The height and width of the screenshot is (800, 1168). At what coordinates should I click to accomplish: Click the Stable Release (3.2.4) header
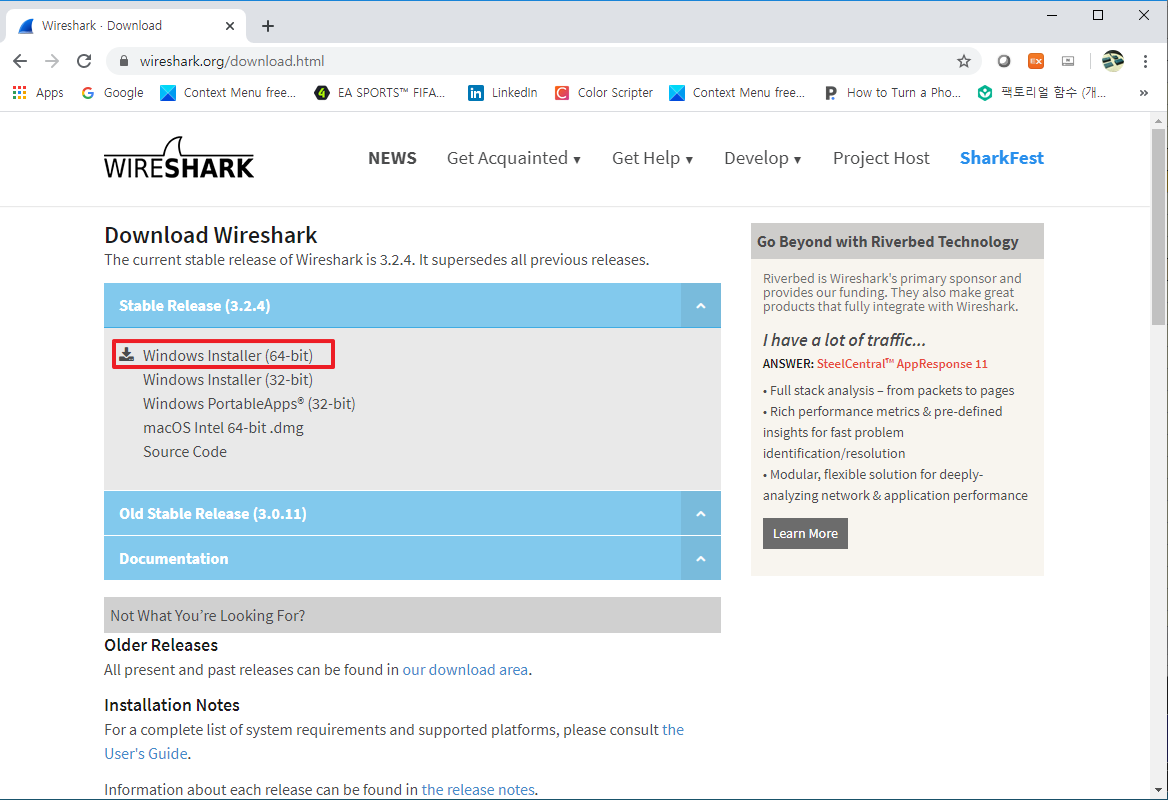pos(412,305)
